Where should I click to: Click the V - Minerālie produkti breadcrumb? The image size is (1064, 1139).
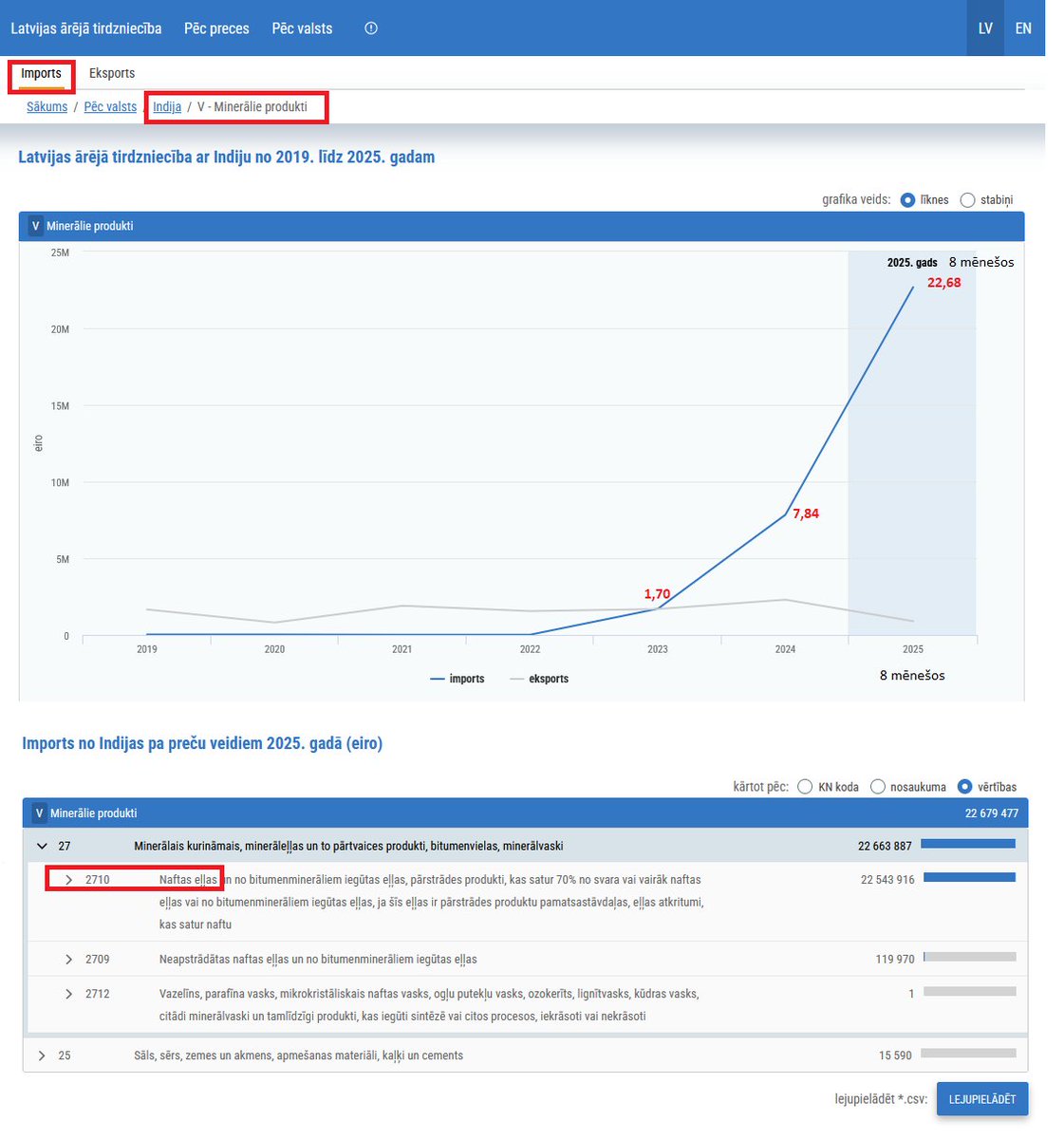coord(252,106)
